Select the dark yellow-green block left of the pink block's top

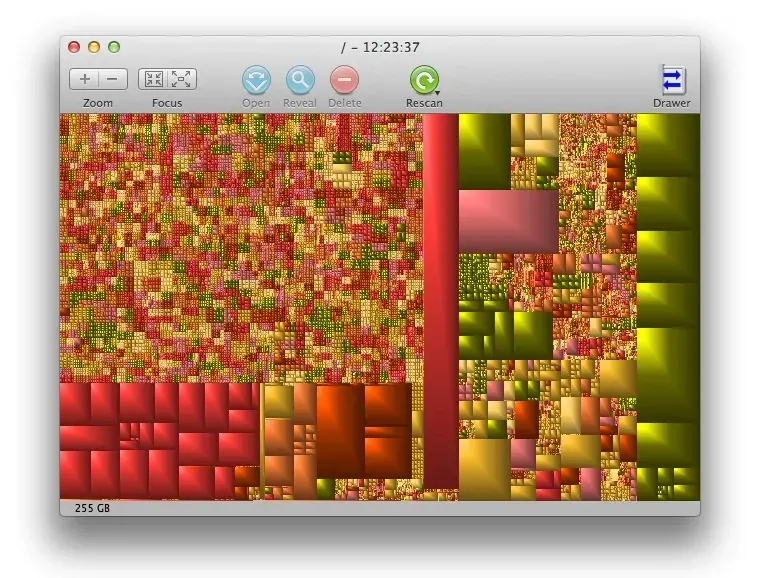tap(484, 150)
